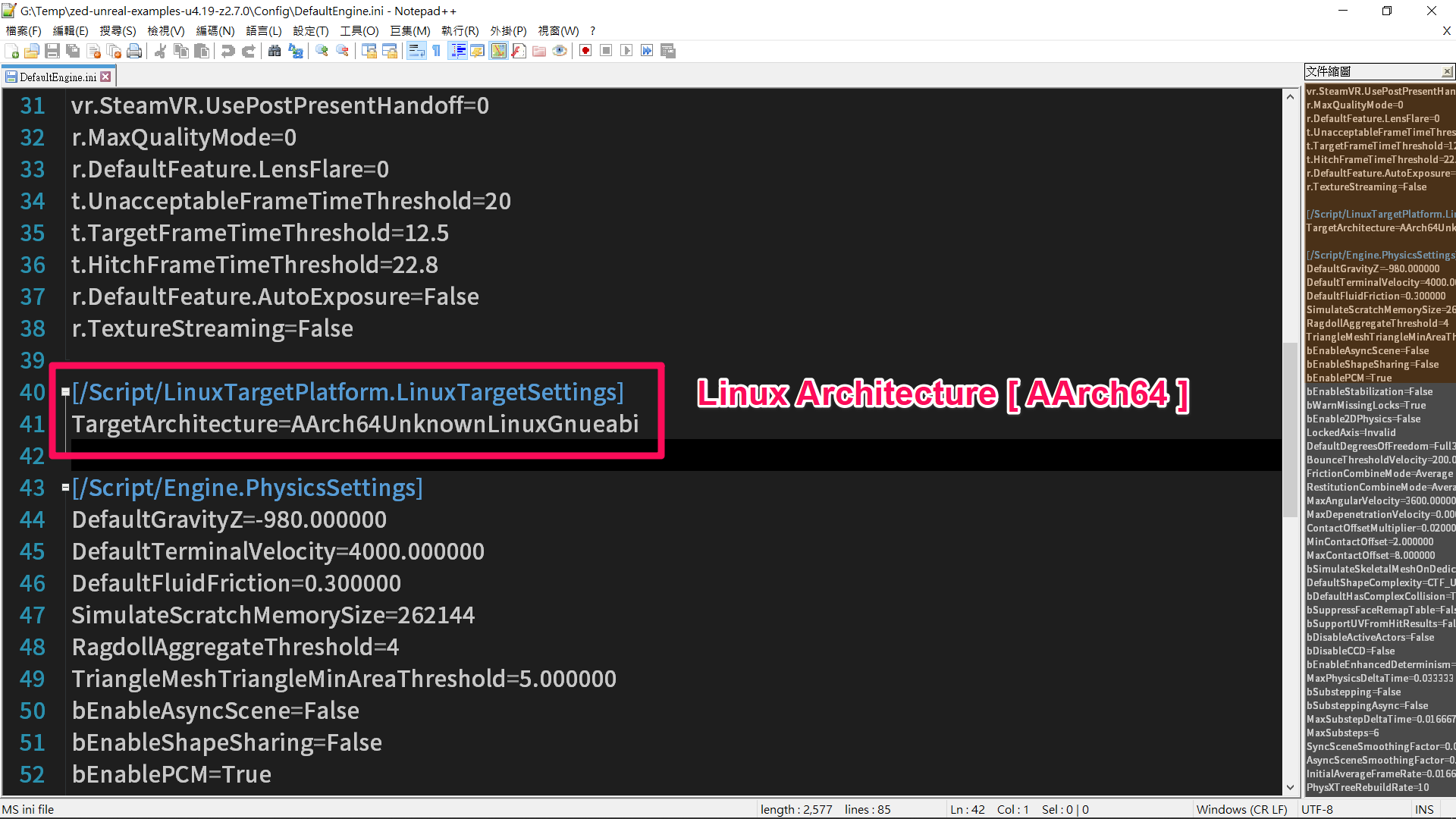This screenshot has width=1456, height=819.
Task: Enable file monitoring with the eye icon
Action: pos(560,51)
